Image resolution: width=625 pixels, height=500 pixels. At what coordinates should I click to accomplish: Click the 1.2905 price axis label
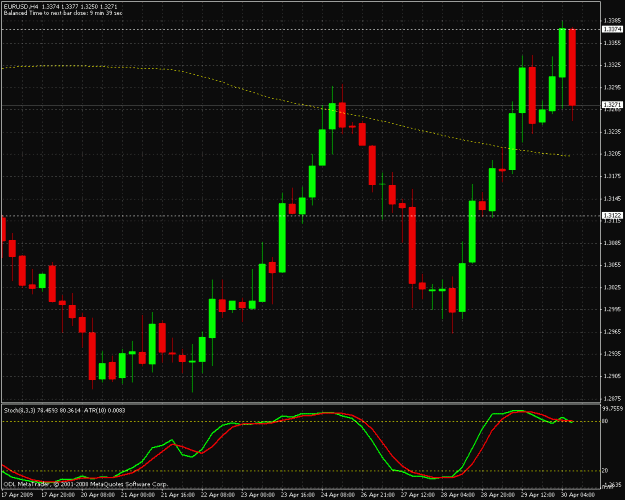(x=612, y=376)
